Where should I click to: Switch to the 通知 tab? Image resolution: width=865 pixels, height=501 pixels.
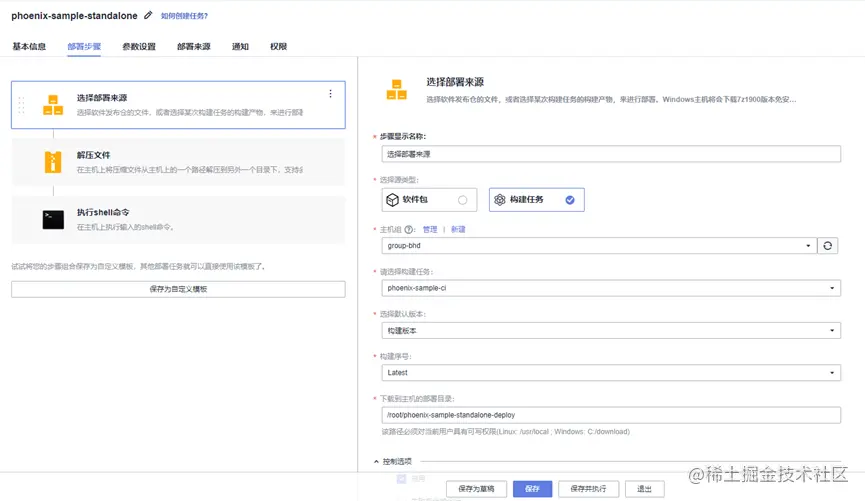click(x=240, y=46)
